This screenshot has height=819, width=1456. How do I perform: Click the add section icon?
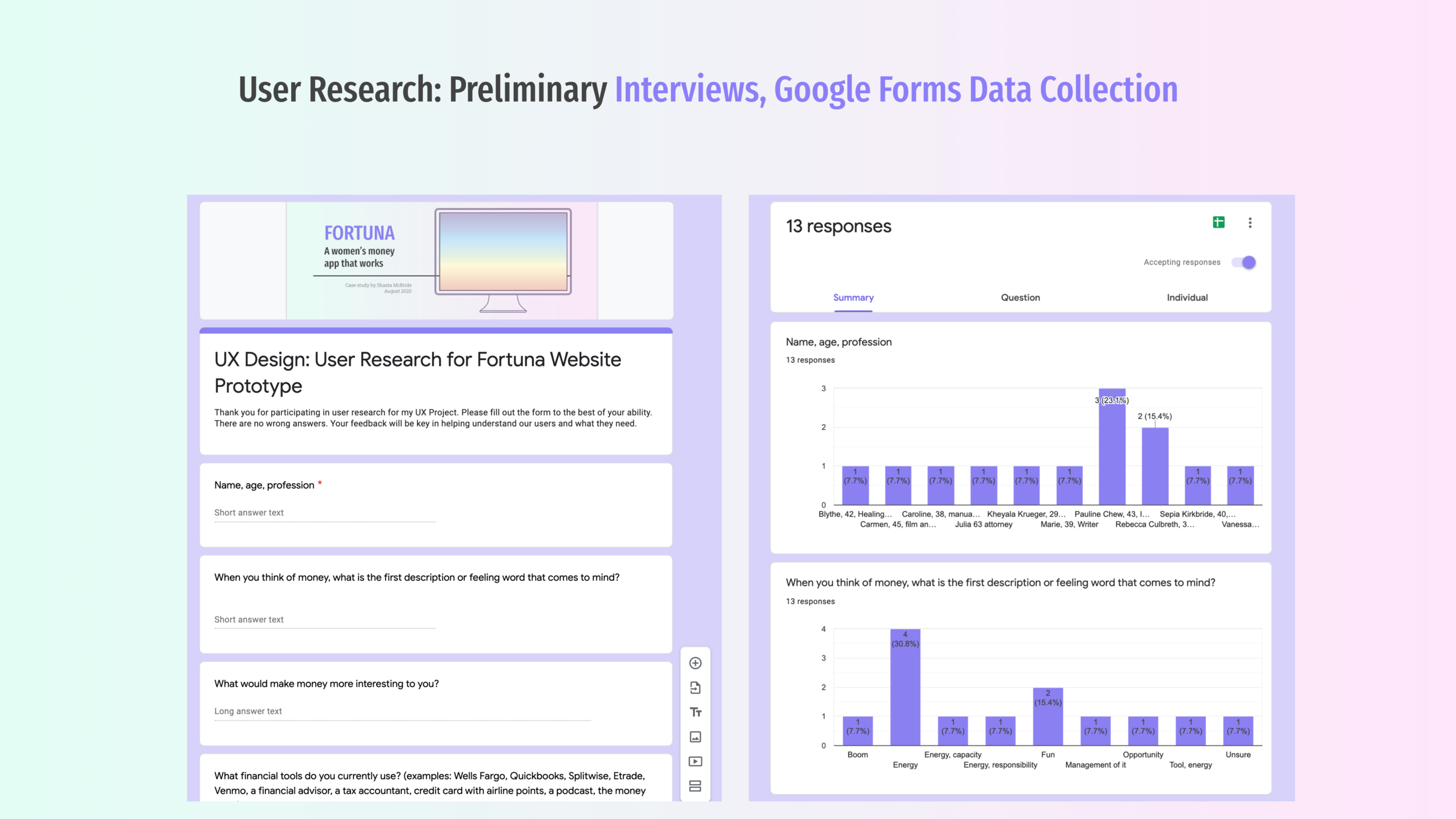[695, 786]
